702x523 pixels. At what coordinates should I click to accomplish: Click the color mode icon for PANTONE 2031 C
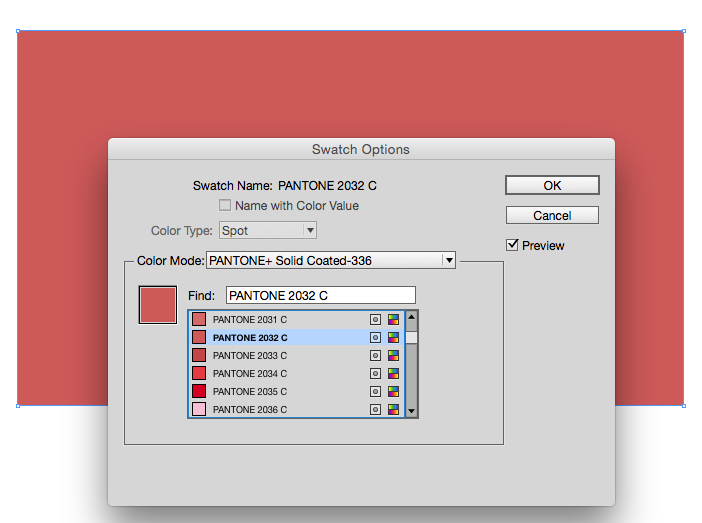coord(393,320)
